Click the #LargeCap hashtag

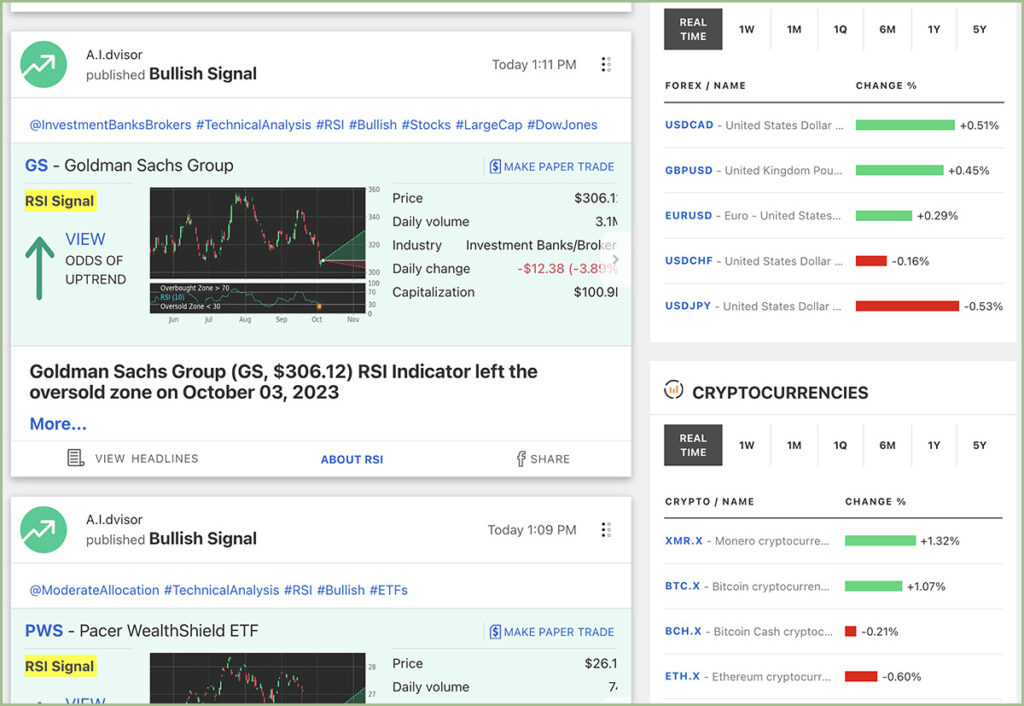coord(488,125)
